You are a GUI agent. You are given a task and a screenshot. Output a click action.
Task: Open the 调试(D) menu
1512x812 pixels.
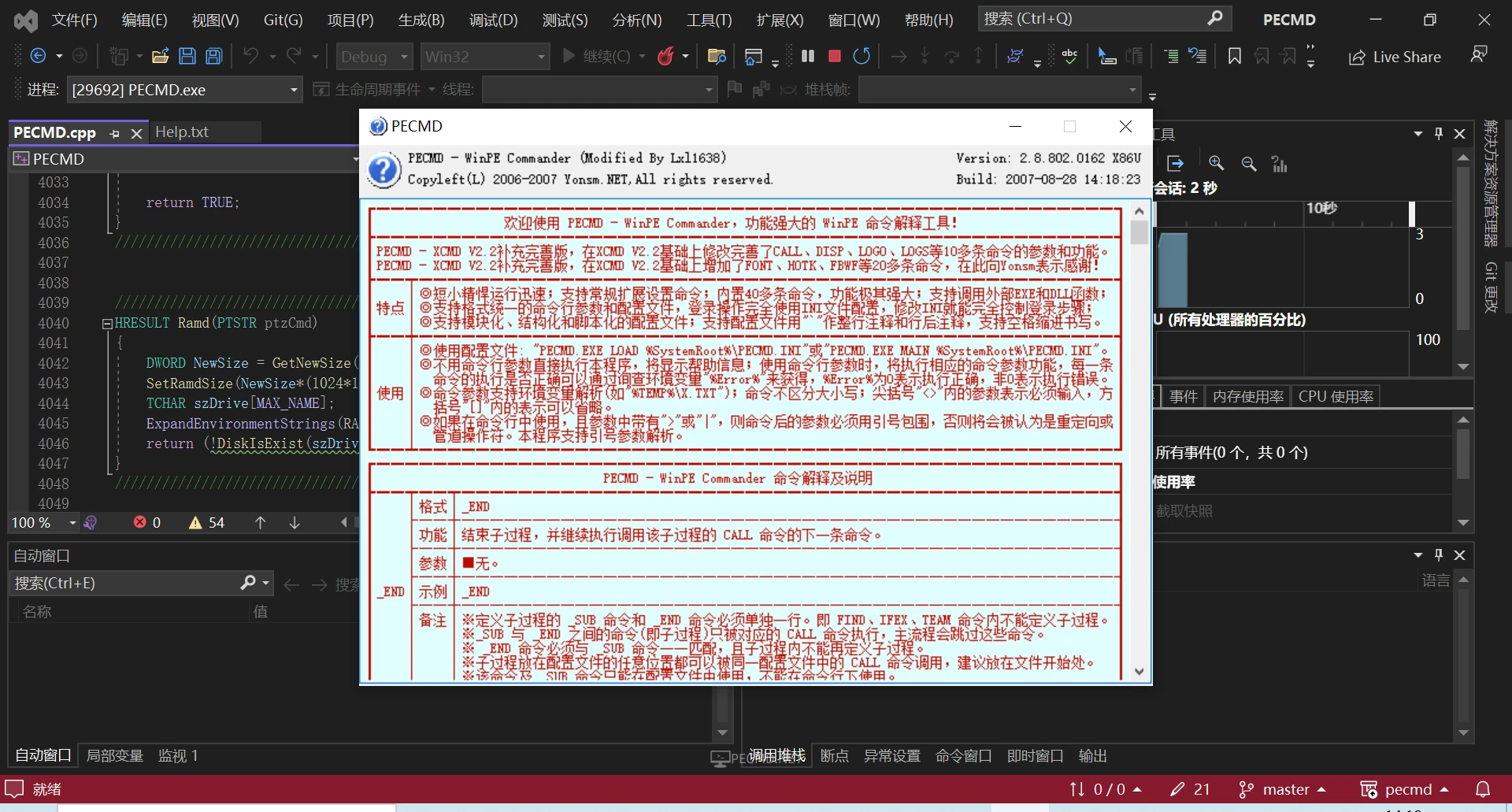point(494,20)
